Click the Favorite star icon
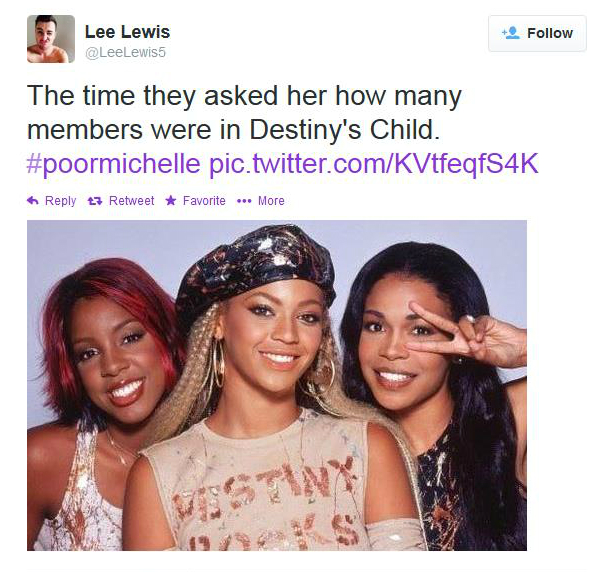Screen dimensions: 599x572 [171, 200]
